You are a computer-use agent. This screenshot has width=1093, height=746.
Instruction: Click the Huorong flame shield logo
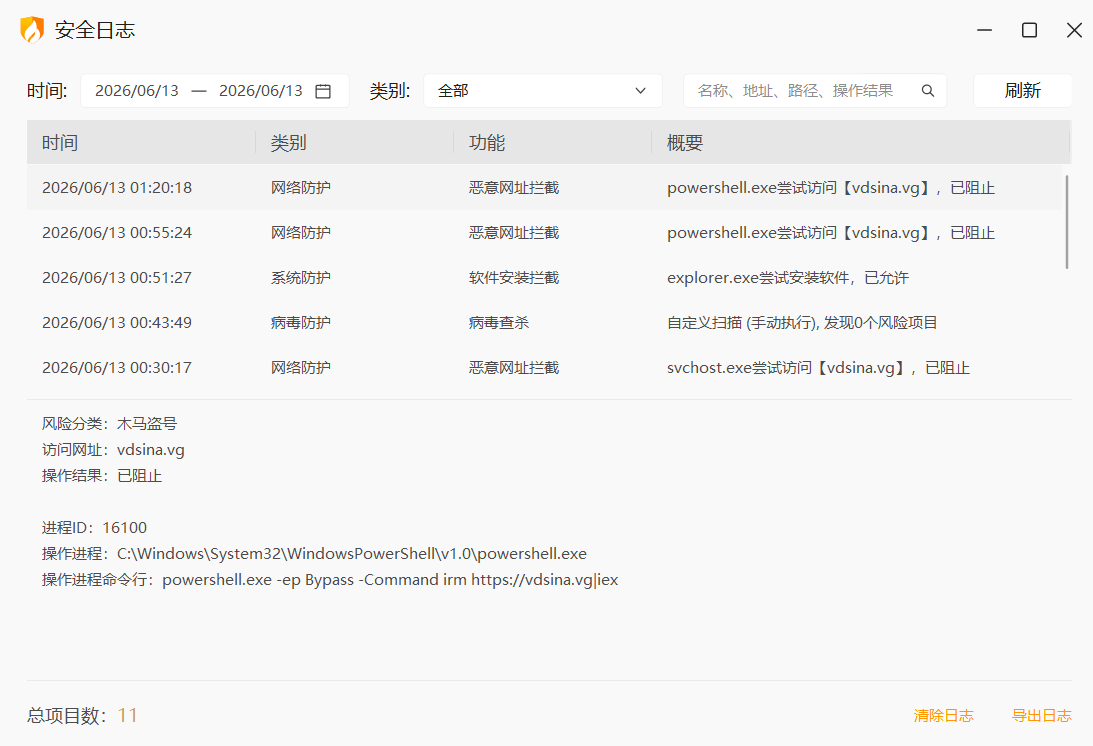coord(32,30)
